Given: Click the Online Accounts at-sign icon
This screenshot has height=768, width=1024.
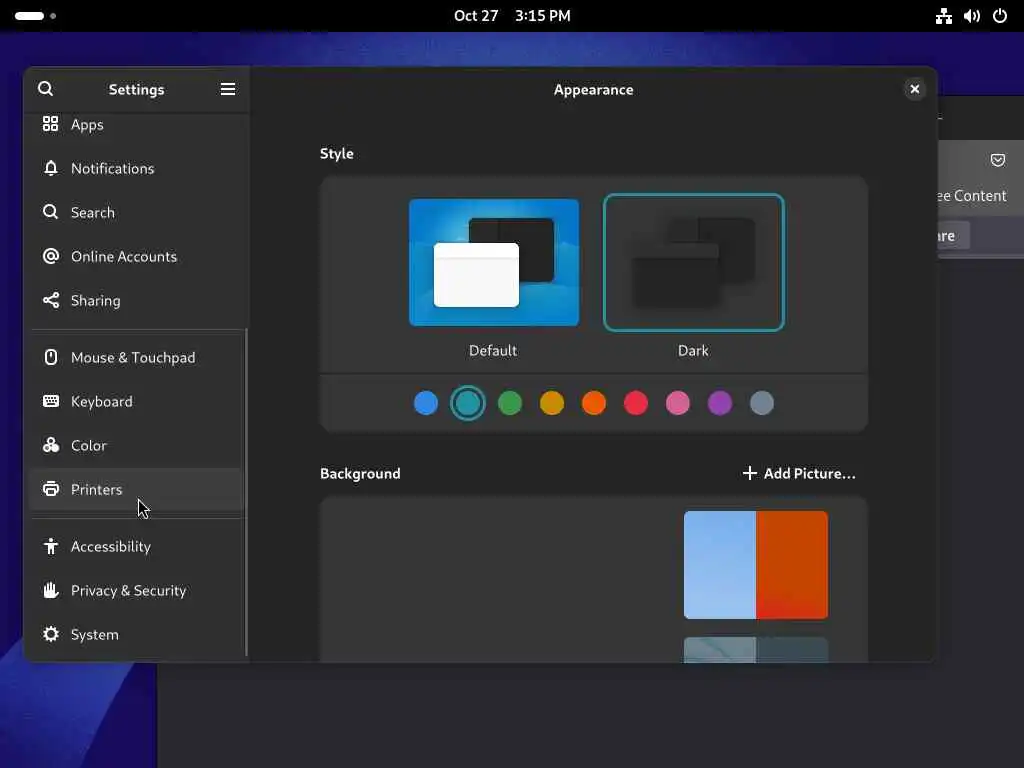Looking at the screenshot, I should click(50, 256).
